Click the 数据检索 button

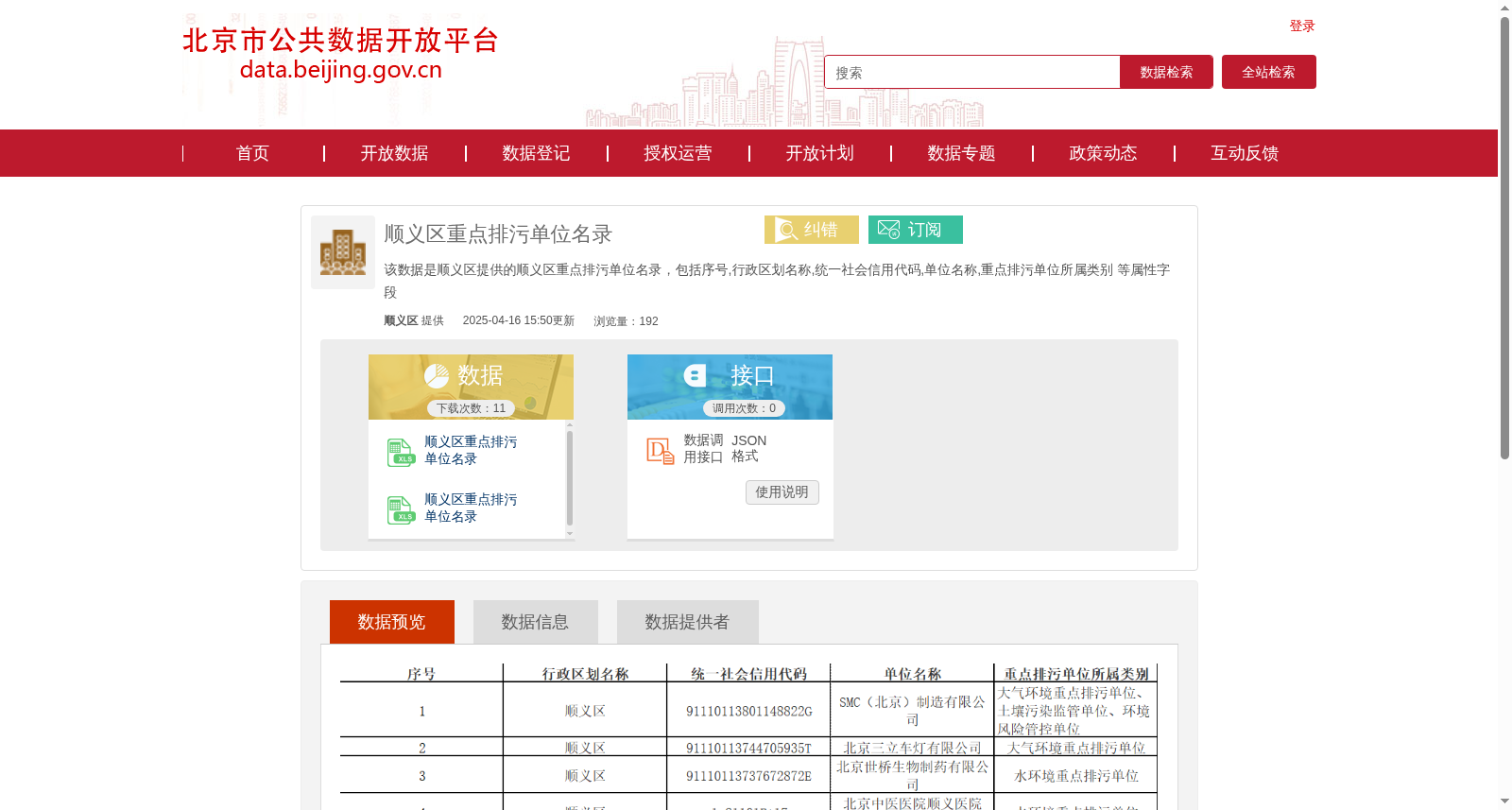(1166, 72)
